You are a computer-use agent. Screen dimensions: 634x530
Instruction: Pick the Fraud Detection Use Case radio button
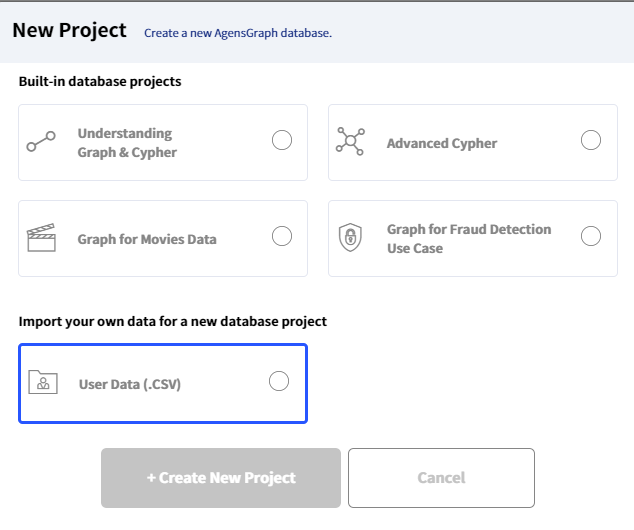coord(591,236)
